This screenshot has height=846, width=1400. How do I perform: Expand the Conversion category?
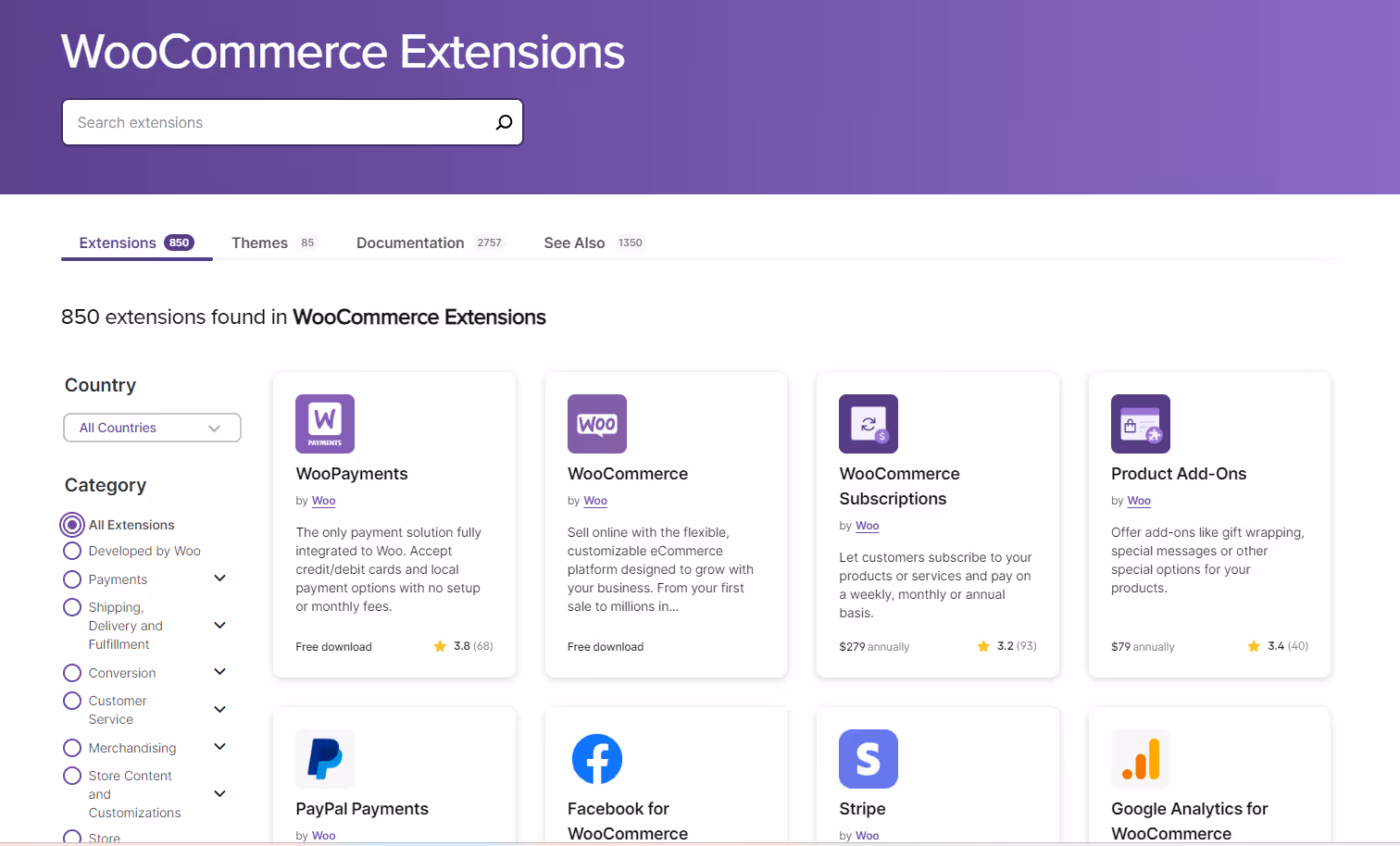pyautogui.click(x=219, y=671)
